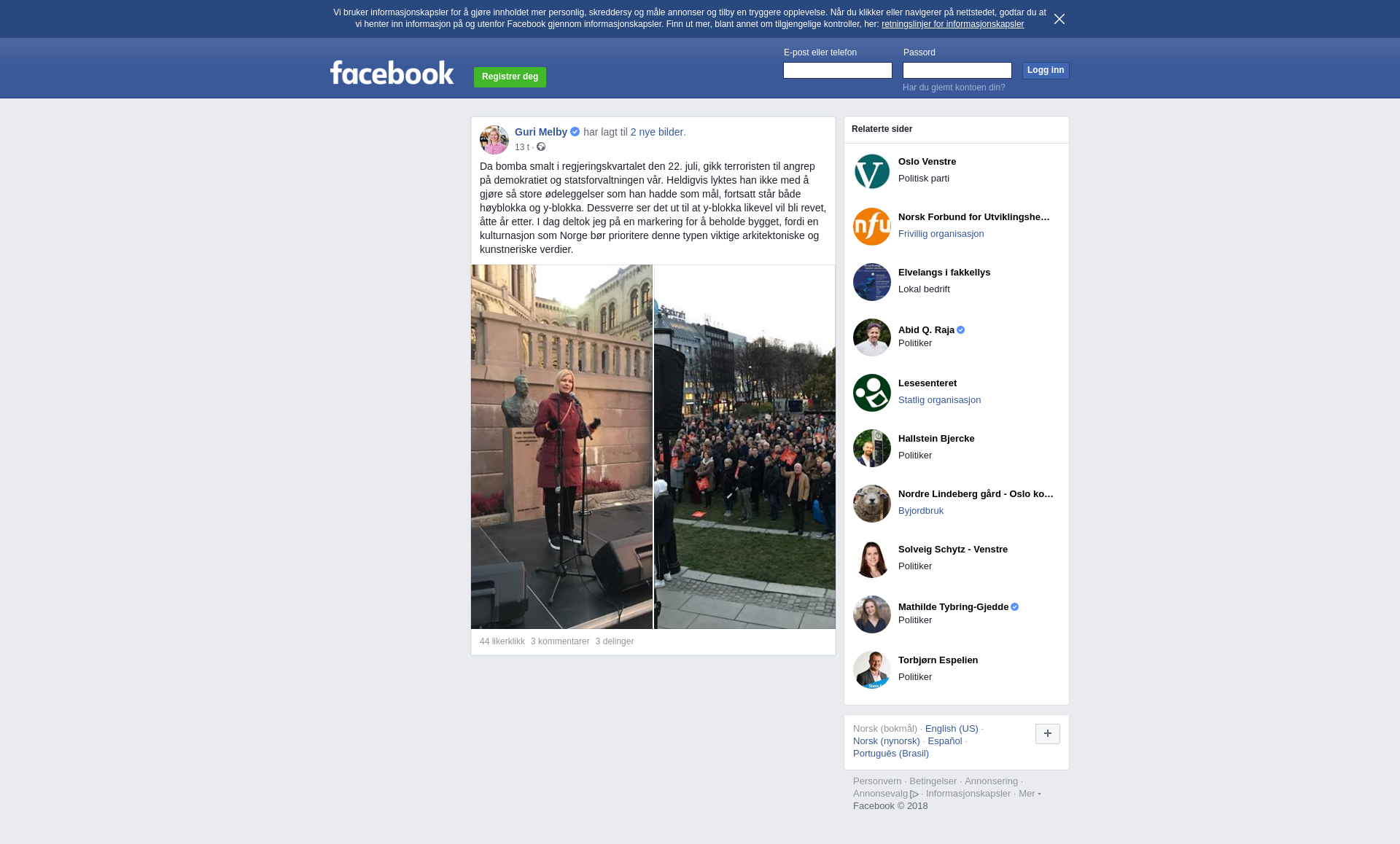The image size is (1400, 844).
Task: Open the AdChoices icon beside Annonsevalg
Action: click(914, 794)
